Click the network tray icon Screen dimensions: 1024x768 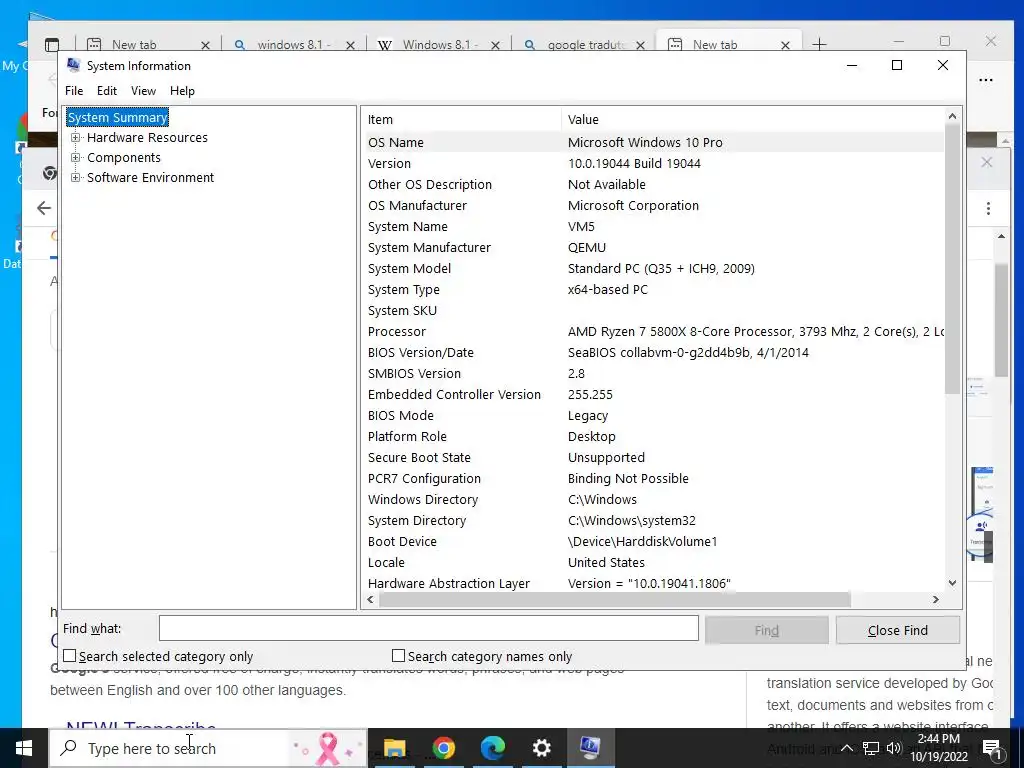click(871, 748)
